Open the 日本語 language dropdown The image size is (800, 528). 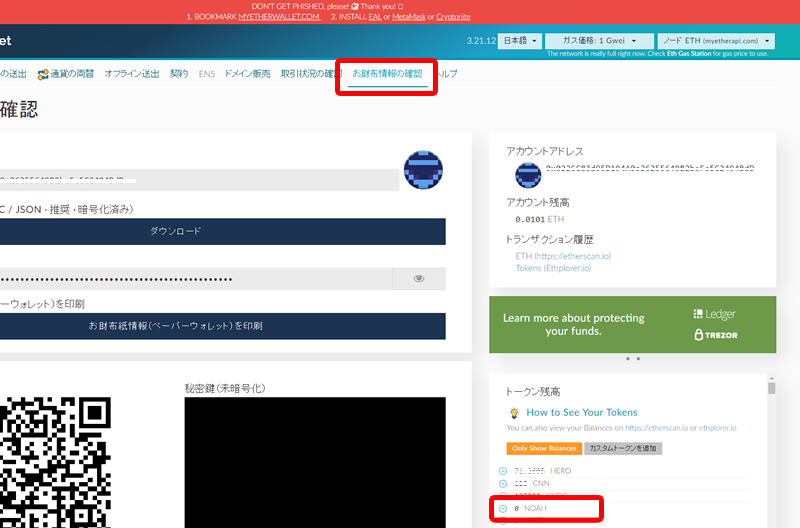pyautogui.click(x=520, y=41)
